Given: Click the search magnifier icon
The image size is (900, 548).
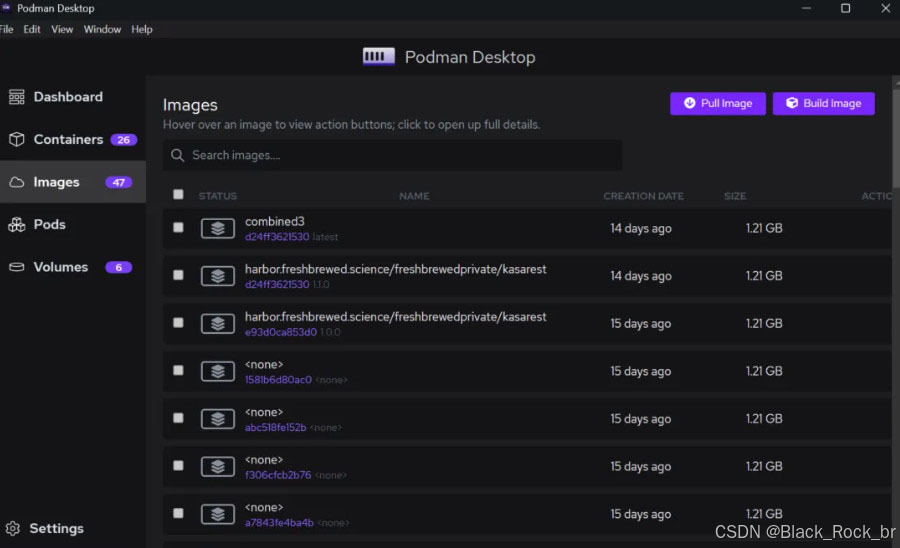Looking at the screenshot, I should point(177,156).
